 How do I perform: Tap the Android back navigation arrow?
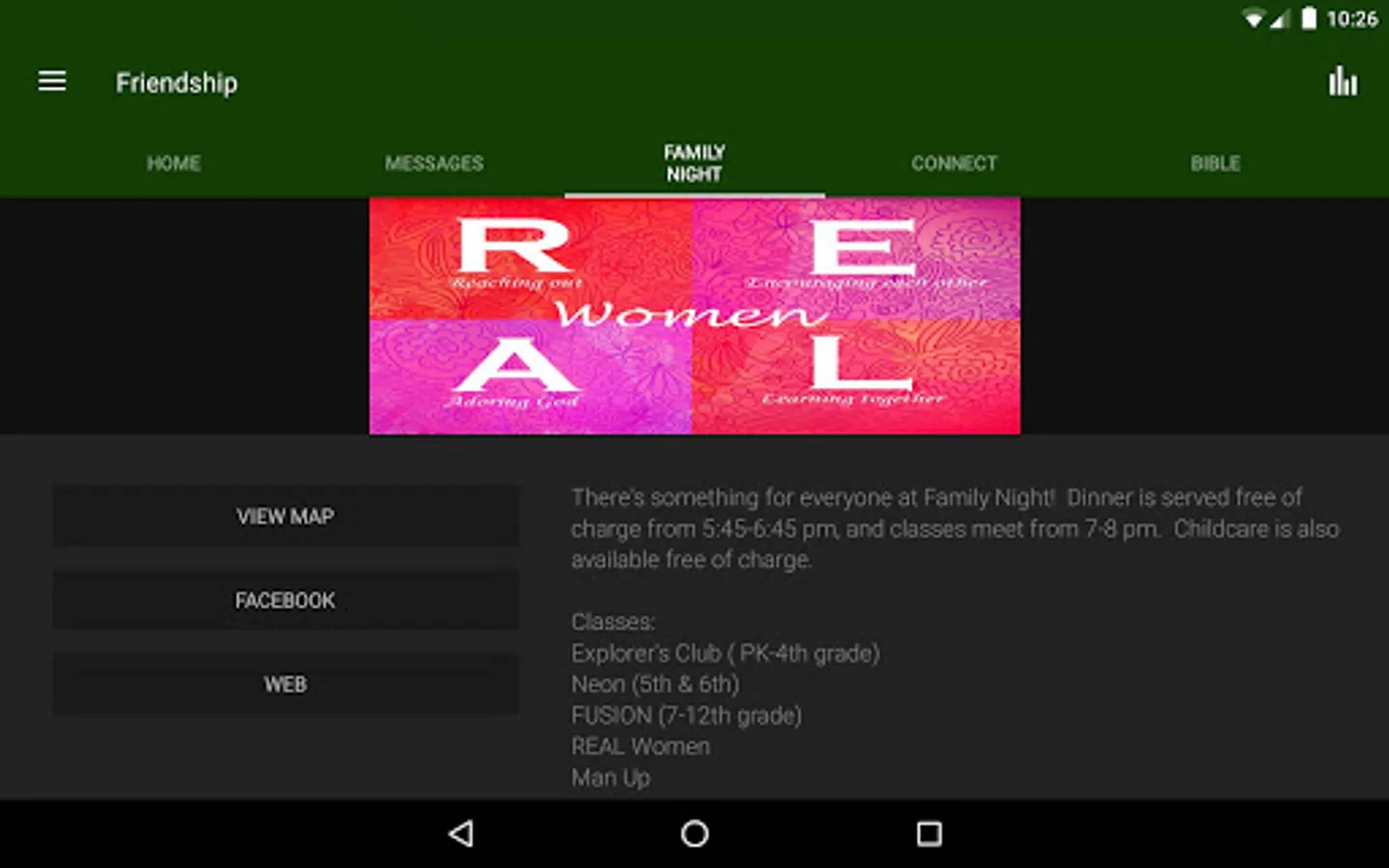[x=461, y=833]
